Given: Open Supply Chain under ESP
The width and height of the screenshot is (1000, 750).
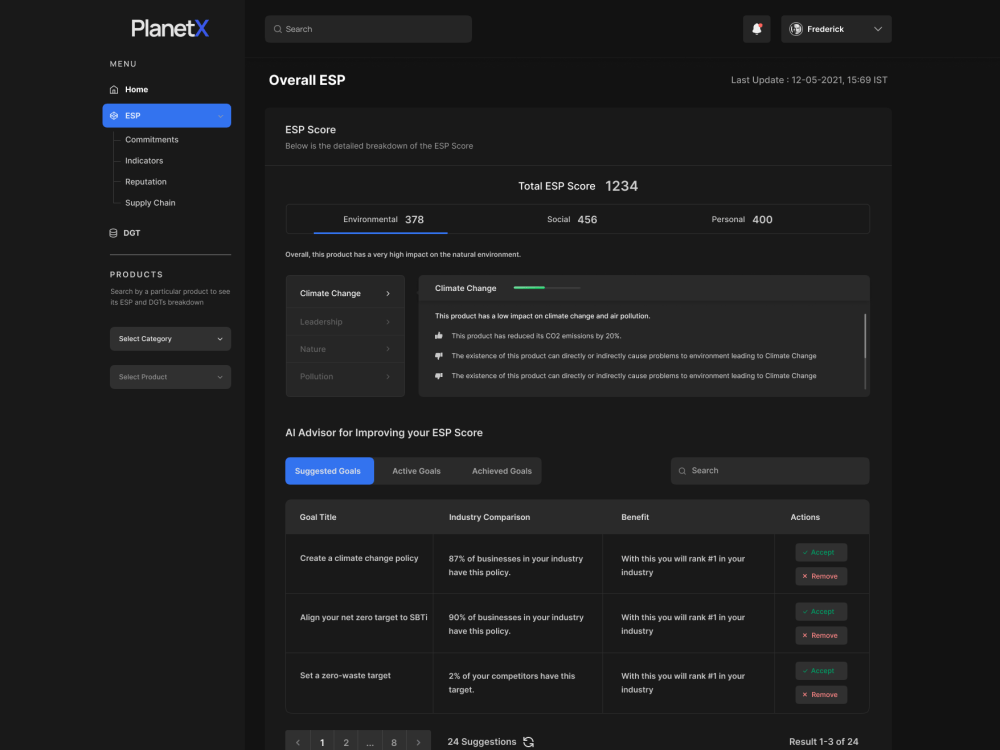Looking at the screenshot, I should point(150,203).
